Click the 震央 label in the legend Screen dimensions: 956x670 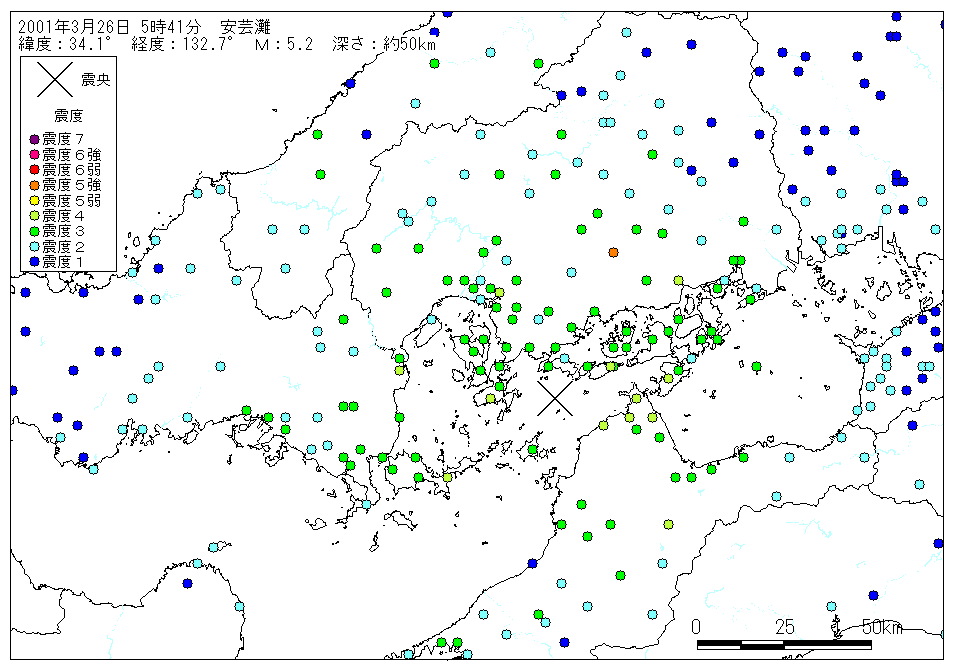click(x=96, y=80)
